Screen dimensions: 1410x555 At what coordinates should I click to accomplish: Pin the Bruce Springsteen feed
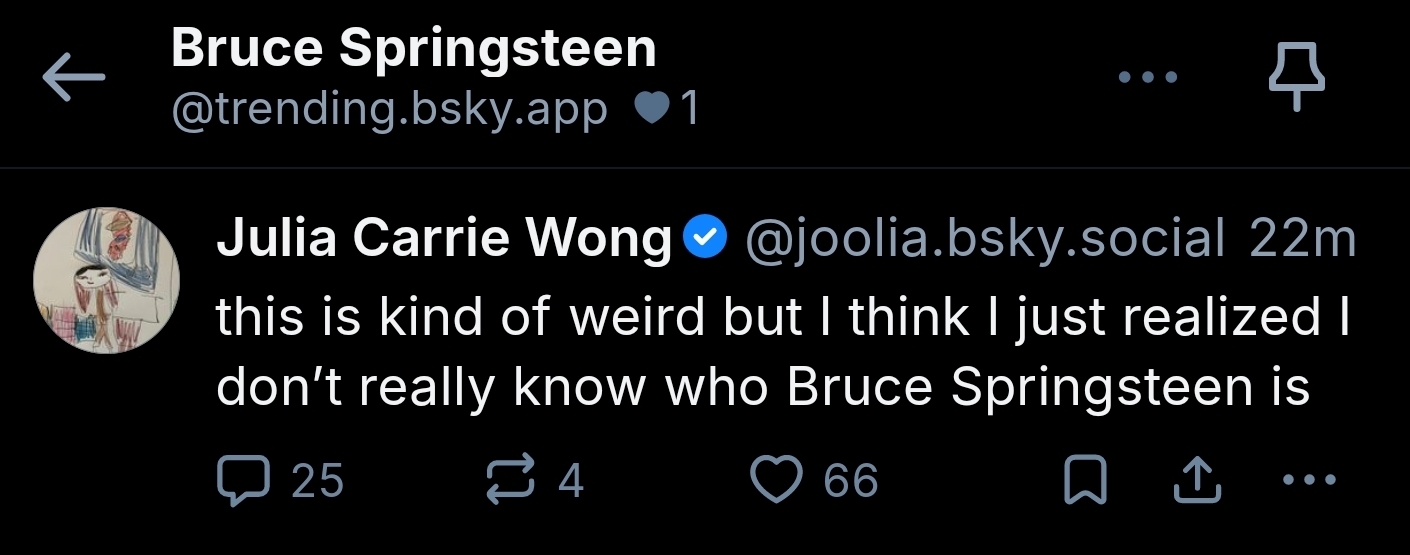pyautogui.click(x=1295, y=77)
